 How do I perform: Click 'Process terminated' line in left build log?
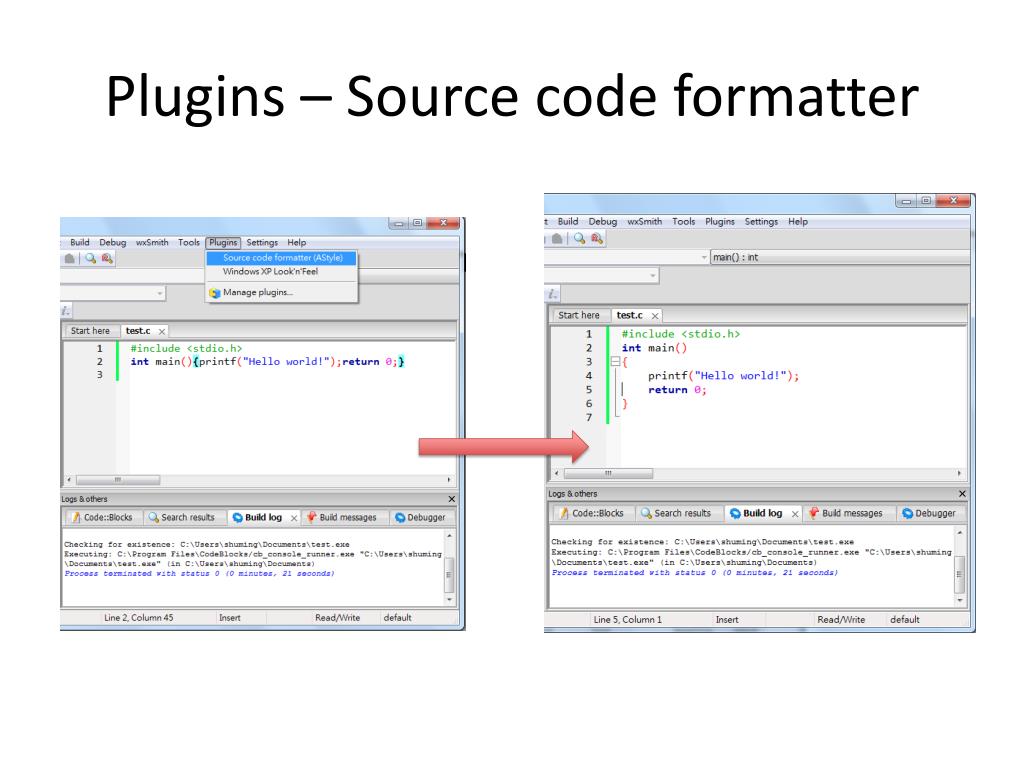199,573
